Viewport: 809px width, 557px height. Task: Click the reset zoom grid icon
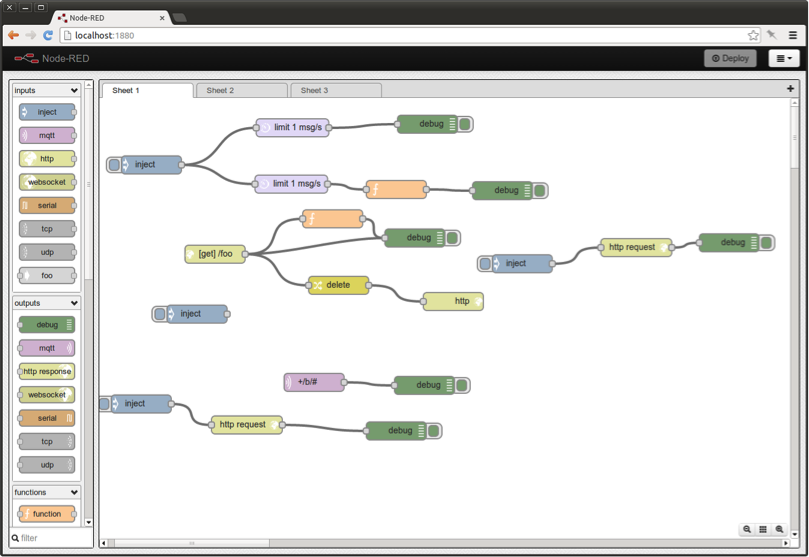(x=763, y=529)
